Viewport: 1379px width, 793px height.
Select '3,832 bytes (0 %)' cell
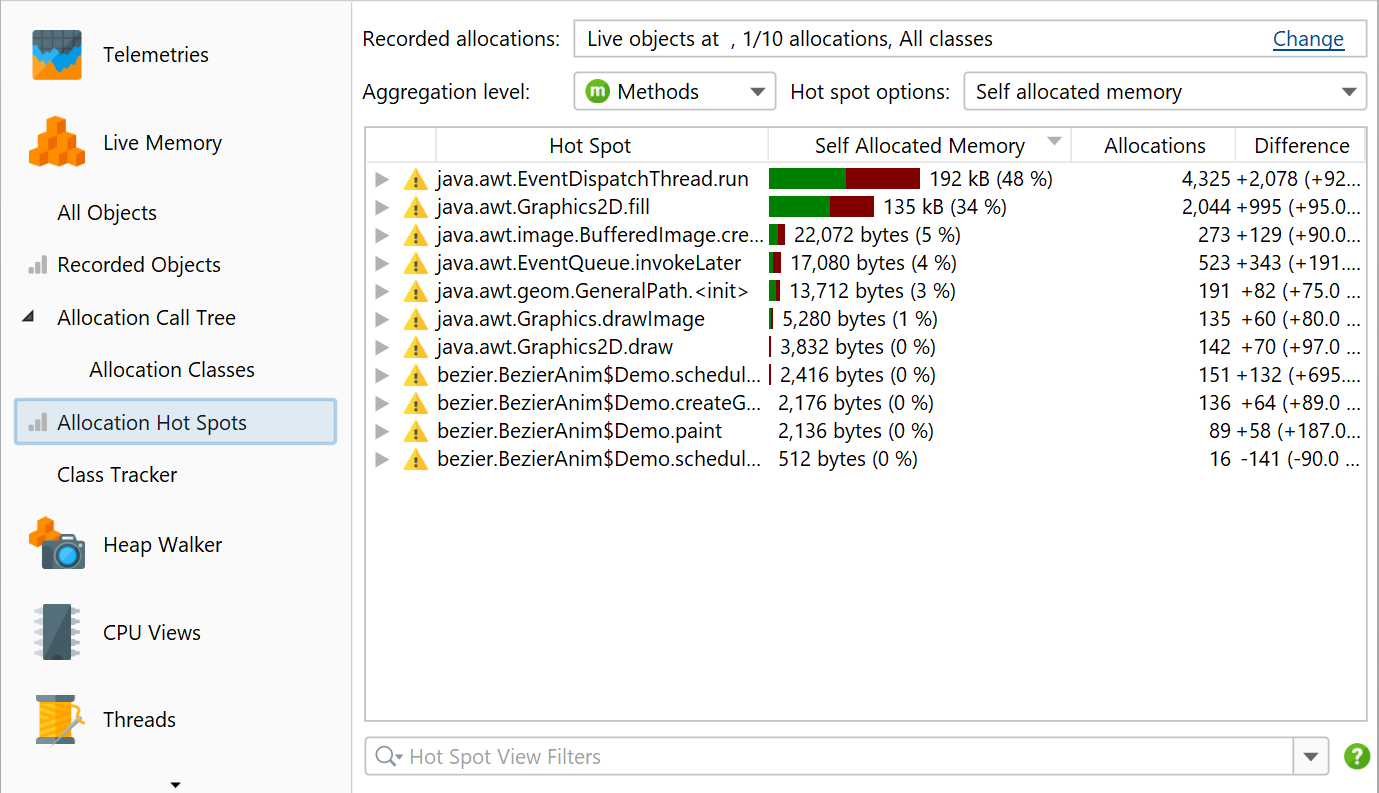click(857, 347)
